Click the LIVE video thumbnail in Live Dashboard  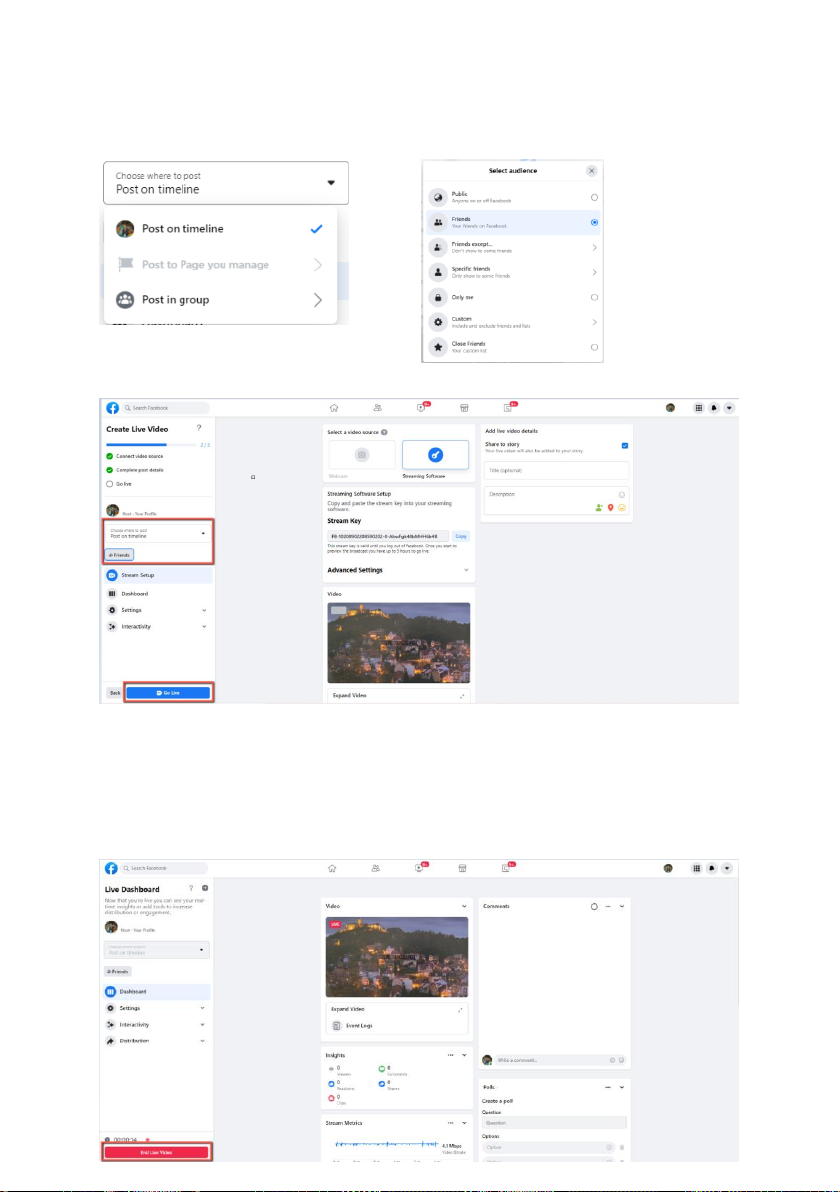point(397,957)
